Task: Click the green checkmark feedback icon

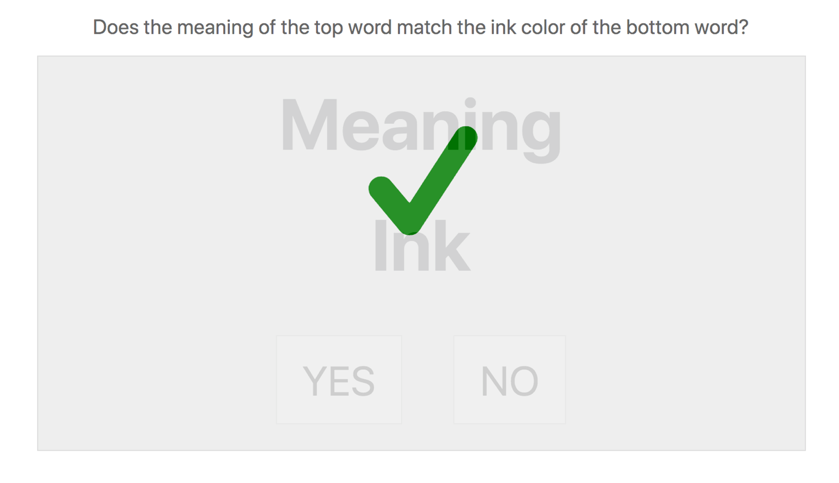Action: 423,180
